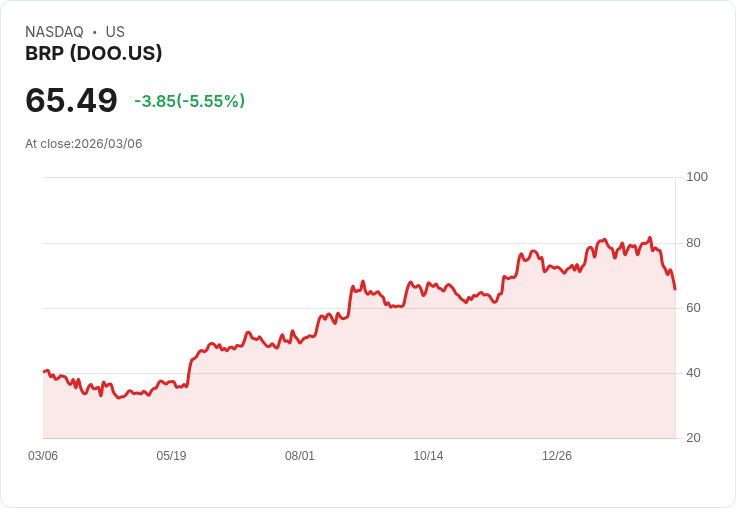Click the NASDAQ exchange label
Image resolution: width=736 pixels, height=508 pixels.
coord(54,32)
